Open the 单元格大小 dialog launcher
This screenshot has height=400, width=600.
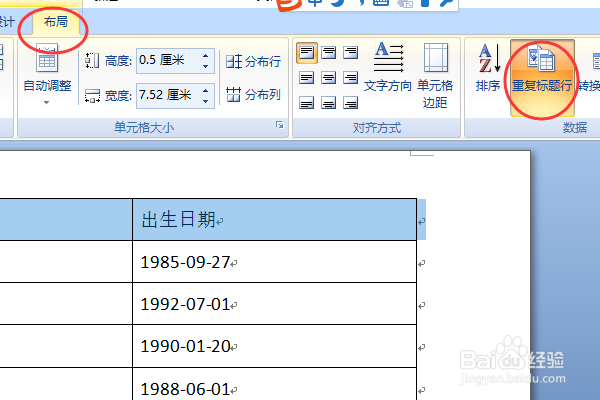tap(280, 125)
